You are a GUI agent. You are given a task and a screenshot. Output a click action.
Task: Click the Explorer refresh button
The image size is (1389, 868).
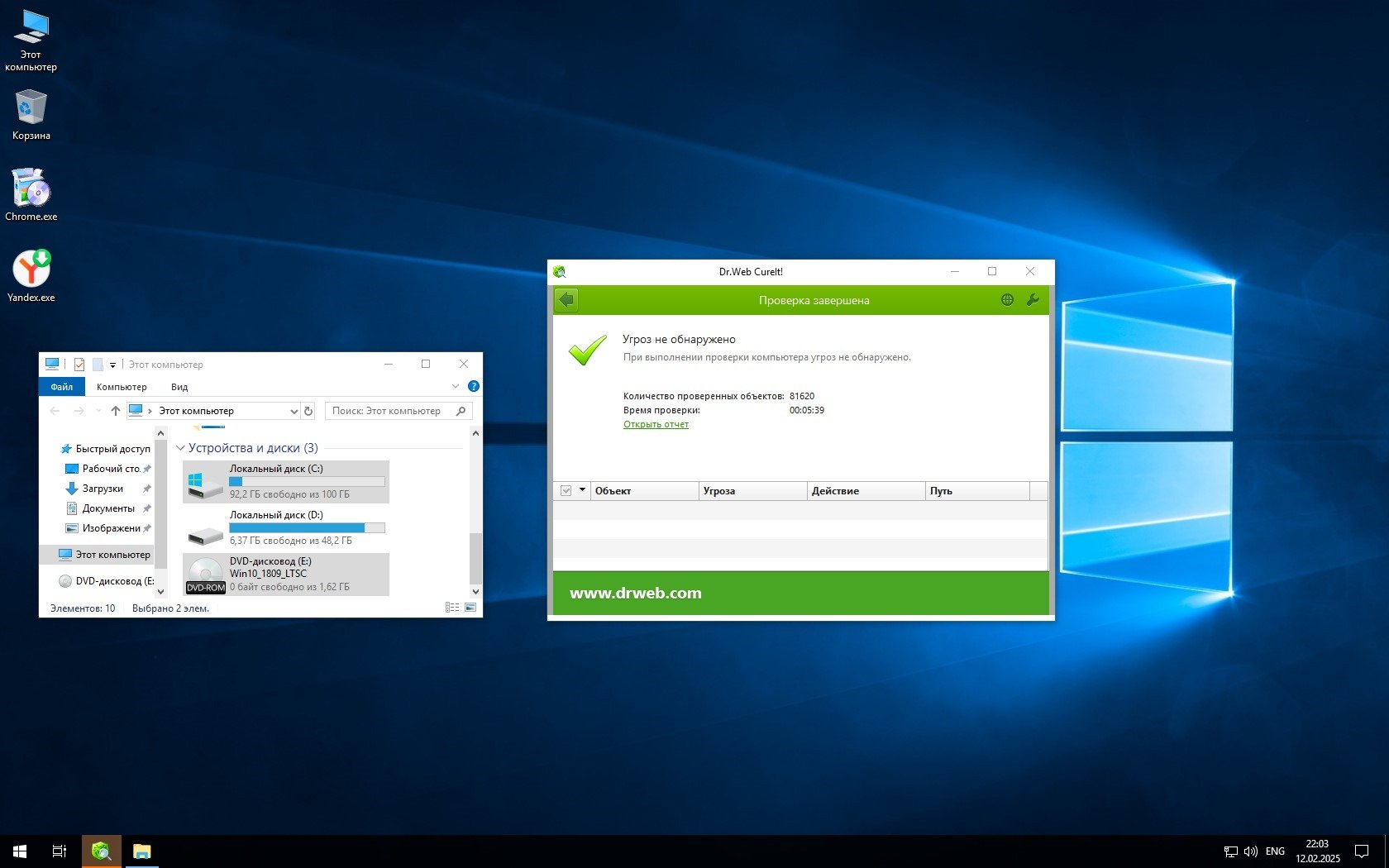[308, 411]
